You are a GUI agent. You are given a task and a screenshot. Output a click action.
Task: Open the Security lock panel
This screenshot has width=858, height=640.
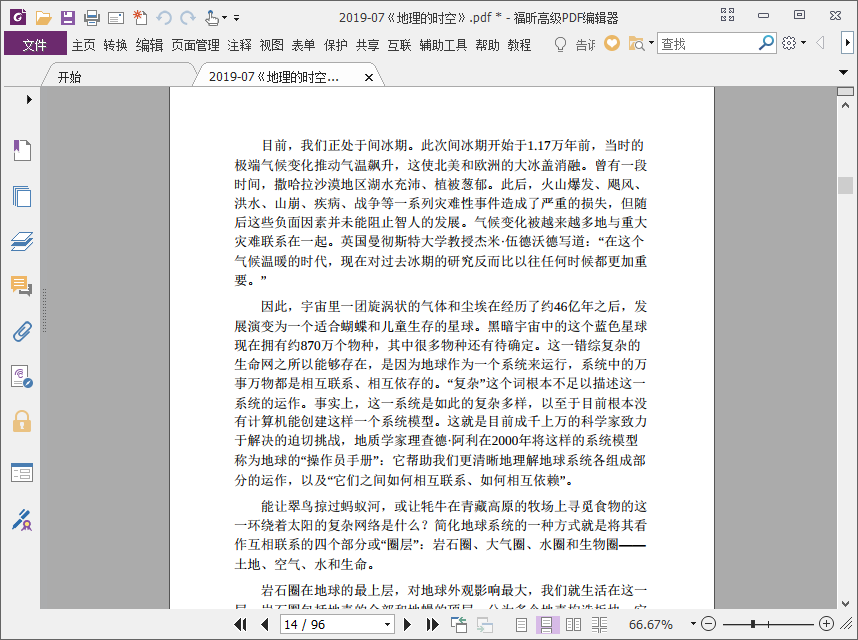pos(22,422)
